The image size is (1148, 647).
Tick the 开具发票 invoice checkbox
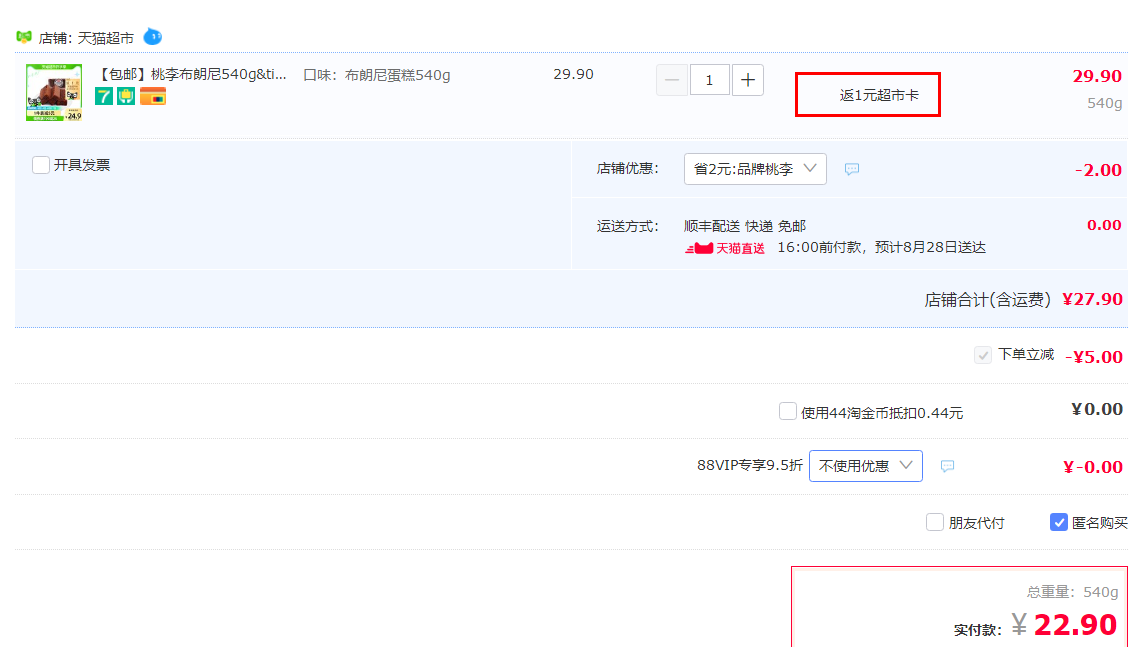tap(41, 165)
